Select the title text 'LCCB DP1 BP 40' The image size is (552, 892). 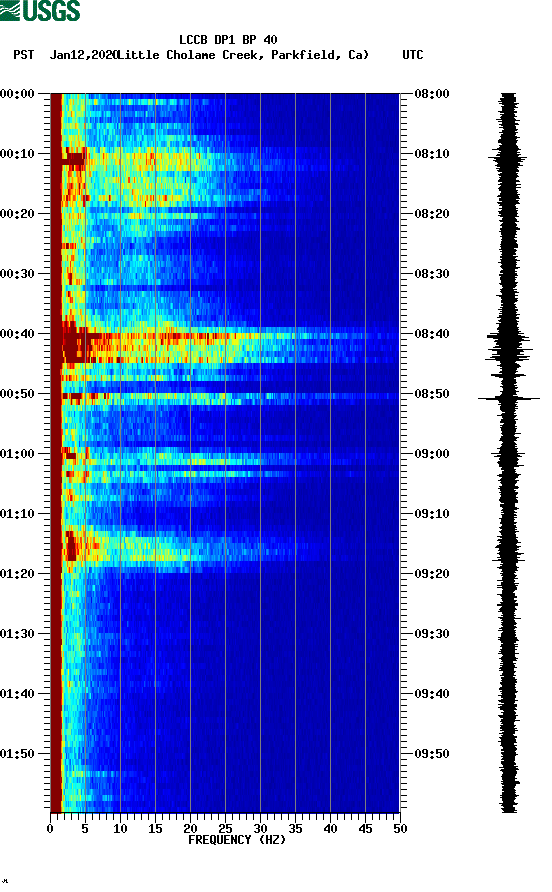click(228, 40)
